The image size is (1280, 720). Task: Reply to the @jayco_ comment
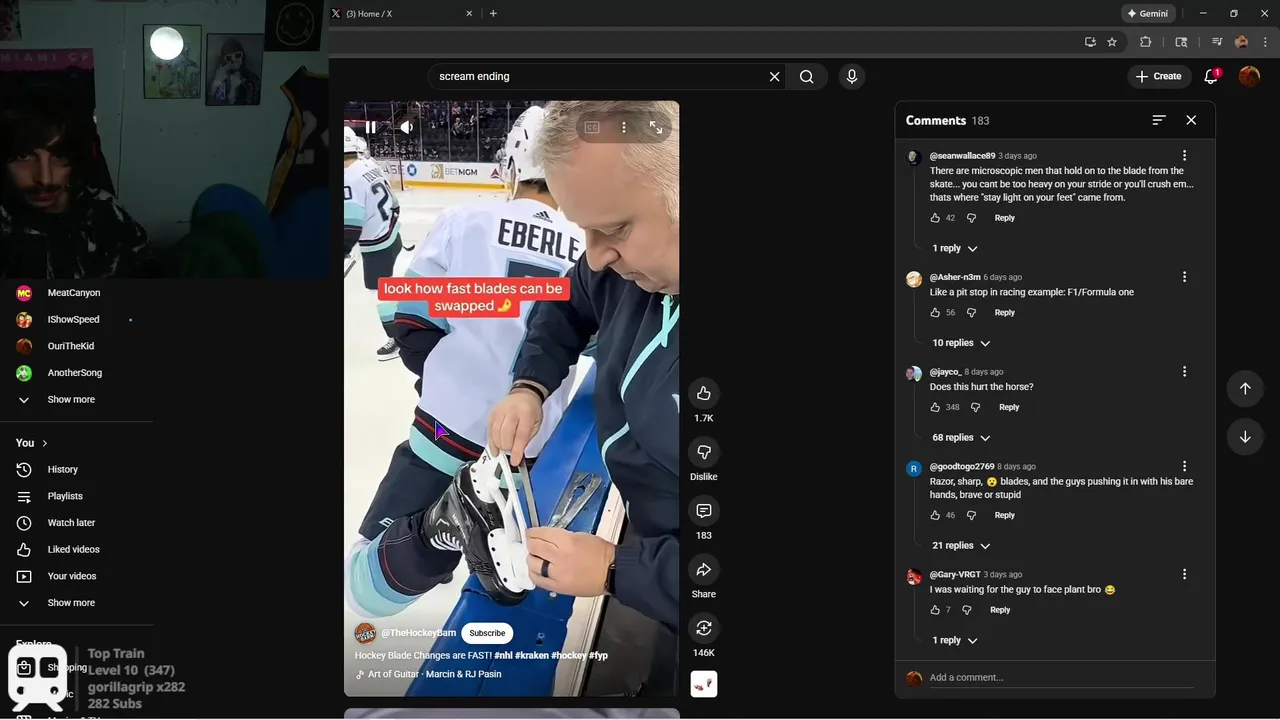pyautogui.click(x=1009, y=407)
